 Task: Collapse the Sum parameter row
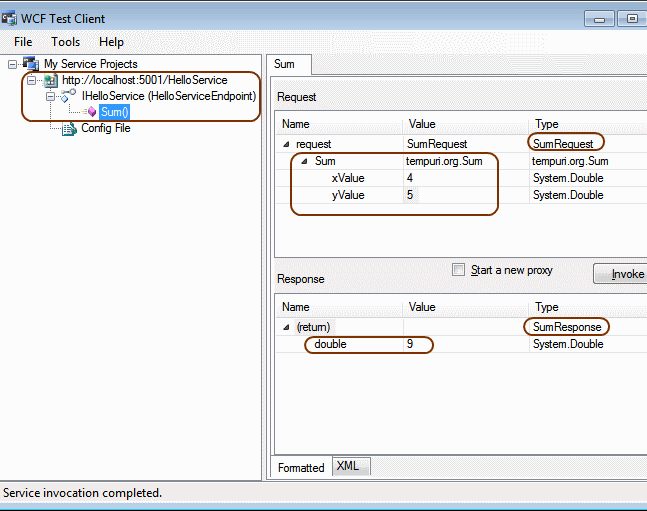(x=305, y=161)
